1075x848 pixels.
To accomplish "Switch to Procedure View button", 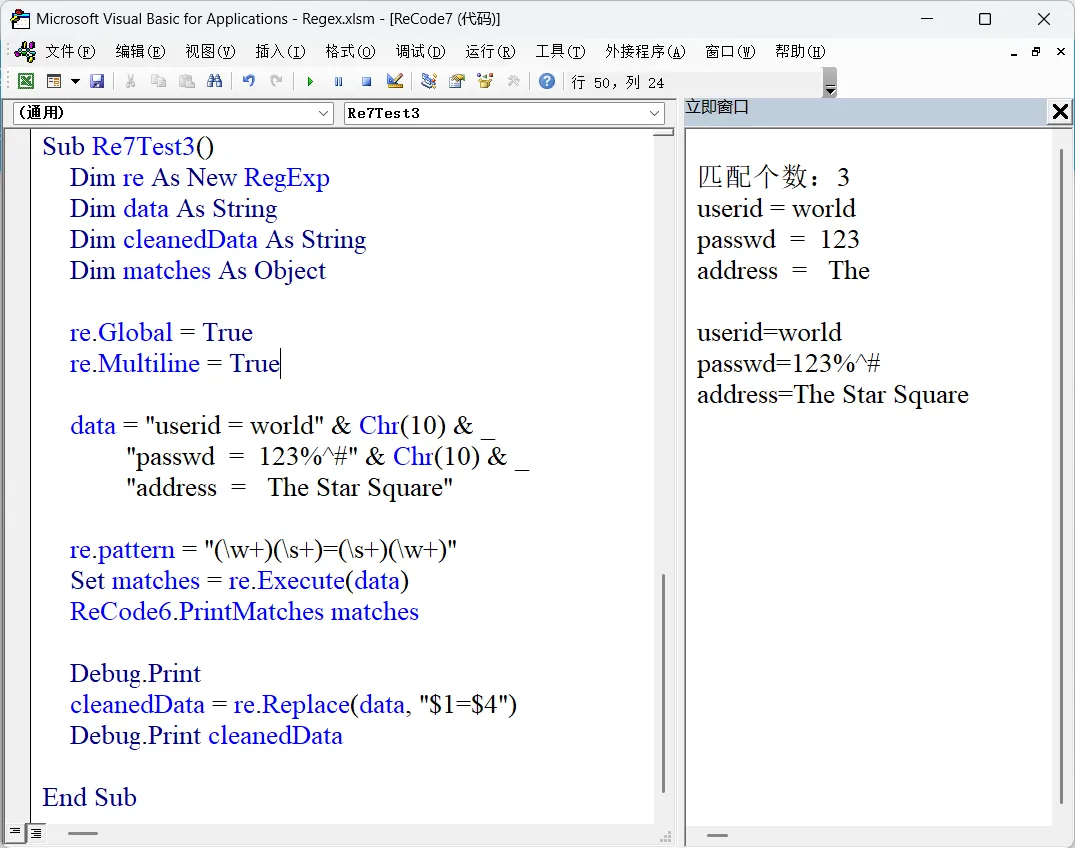I will pos(15,832).
